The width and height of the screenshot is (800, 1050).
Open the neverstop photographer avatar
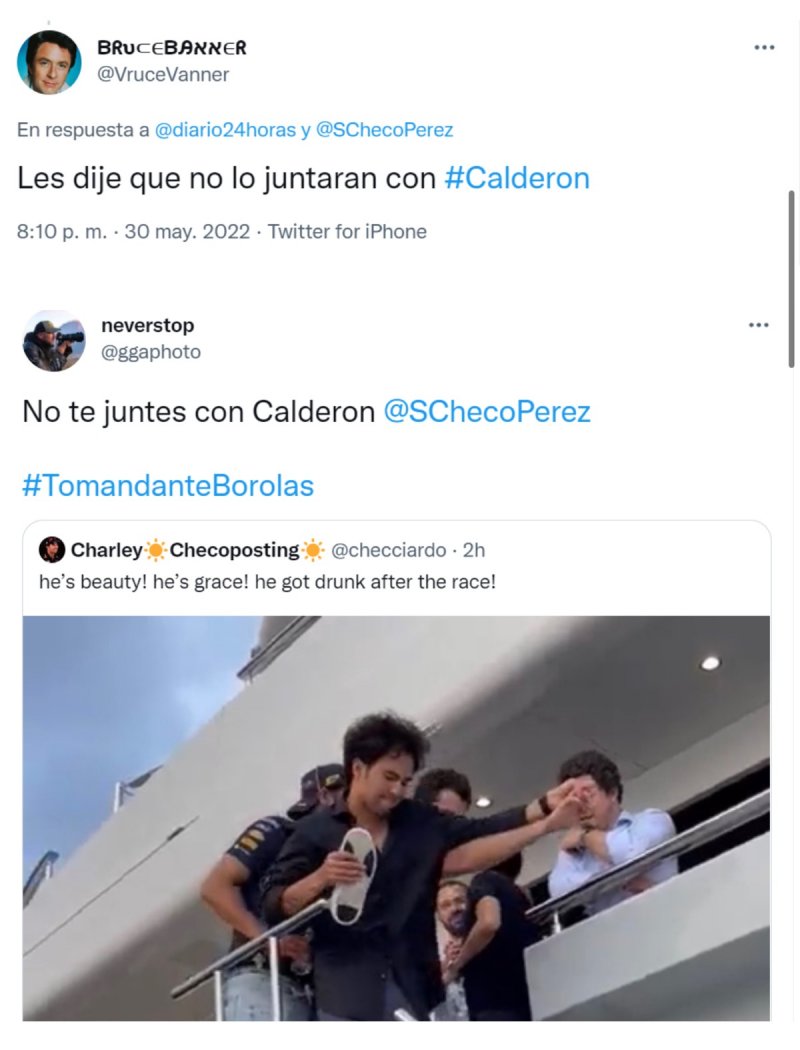[54, 340]
